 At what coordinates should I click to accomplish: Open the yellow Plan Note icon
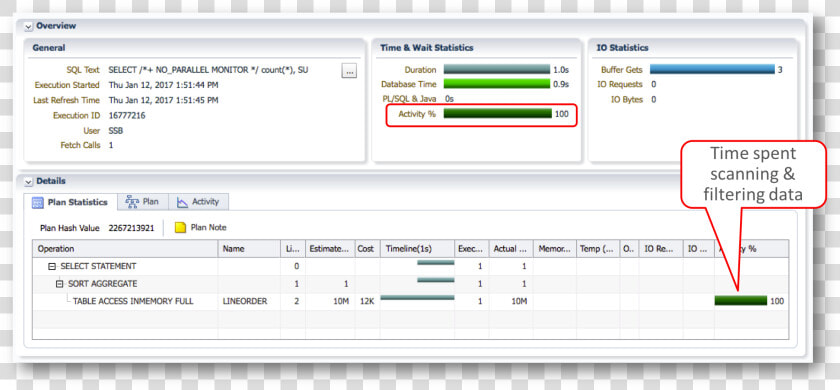tap(181, 228)
